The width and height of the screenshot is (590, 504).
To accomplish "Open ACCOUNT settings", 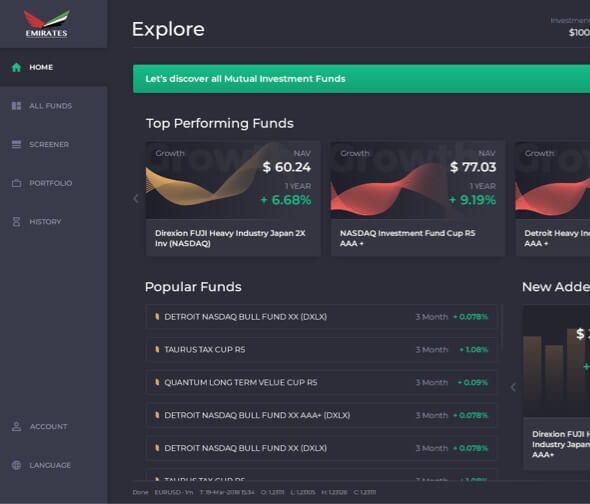I will coord(53,426).
